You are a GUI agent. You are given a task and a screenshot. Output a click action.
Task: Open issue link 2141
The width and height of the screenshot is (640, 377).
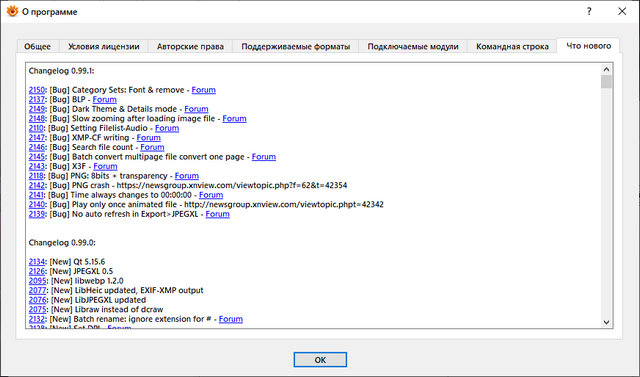point(36,195)
